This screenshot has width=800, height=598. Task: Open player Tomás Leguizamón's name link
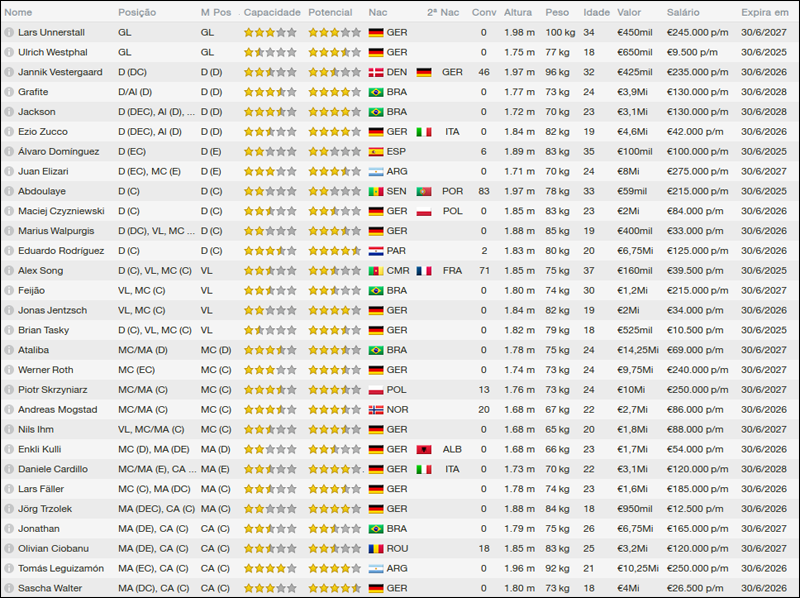point(60,568)
